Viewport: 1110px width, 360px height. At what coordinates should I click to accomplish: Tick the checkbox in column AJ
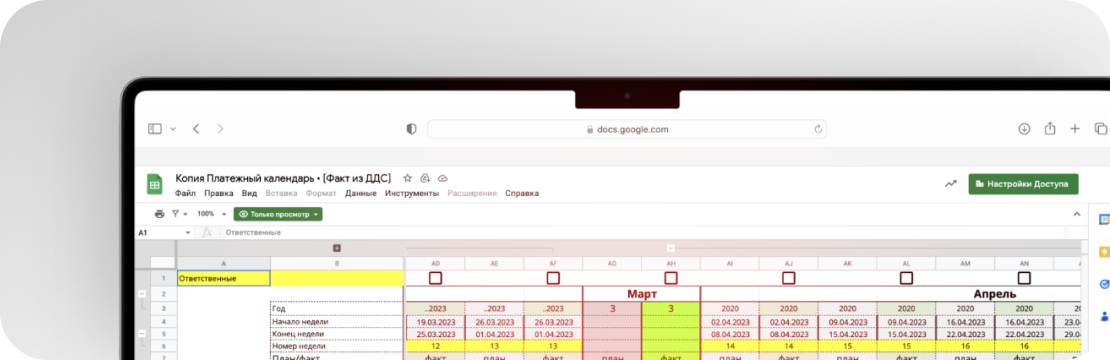click(x=789, y=278)
